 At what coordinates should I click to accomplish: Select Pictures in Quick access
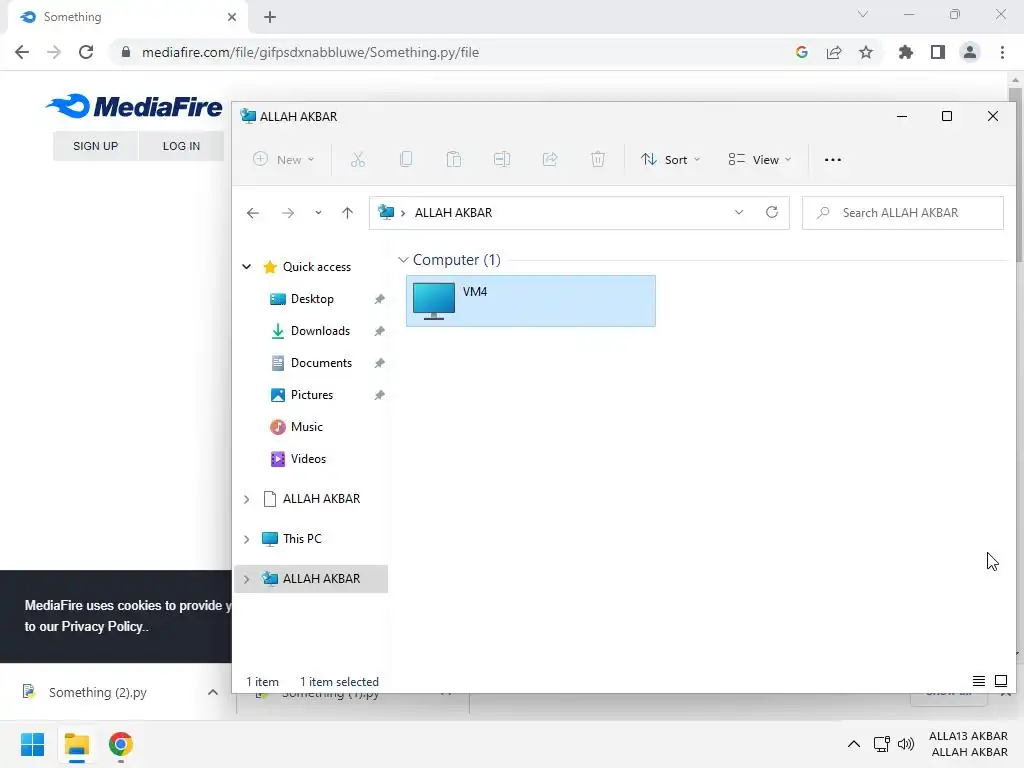(311, 395)
